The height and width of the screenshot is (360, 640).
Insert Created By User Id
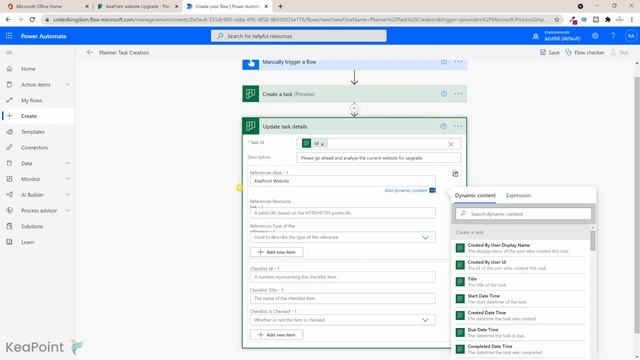[x=520, y=265]
